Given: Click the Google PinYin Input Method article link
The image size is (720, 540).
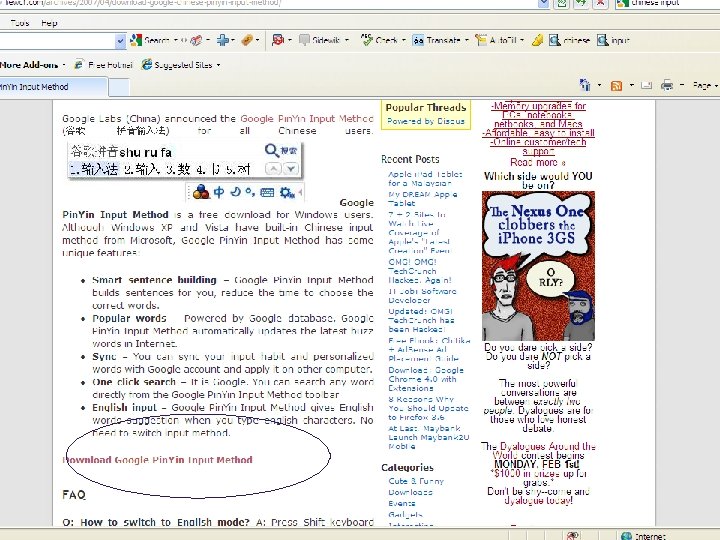Looking at the screenshot, I should click(x=307, y=118).
